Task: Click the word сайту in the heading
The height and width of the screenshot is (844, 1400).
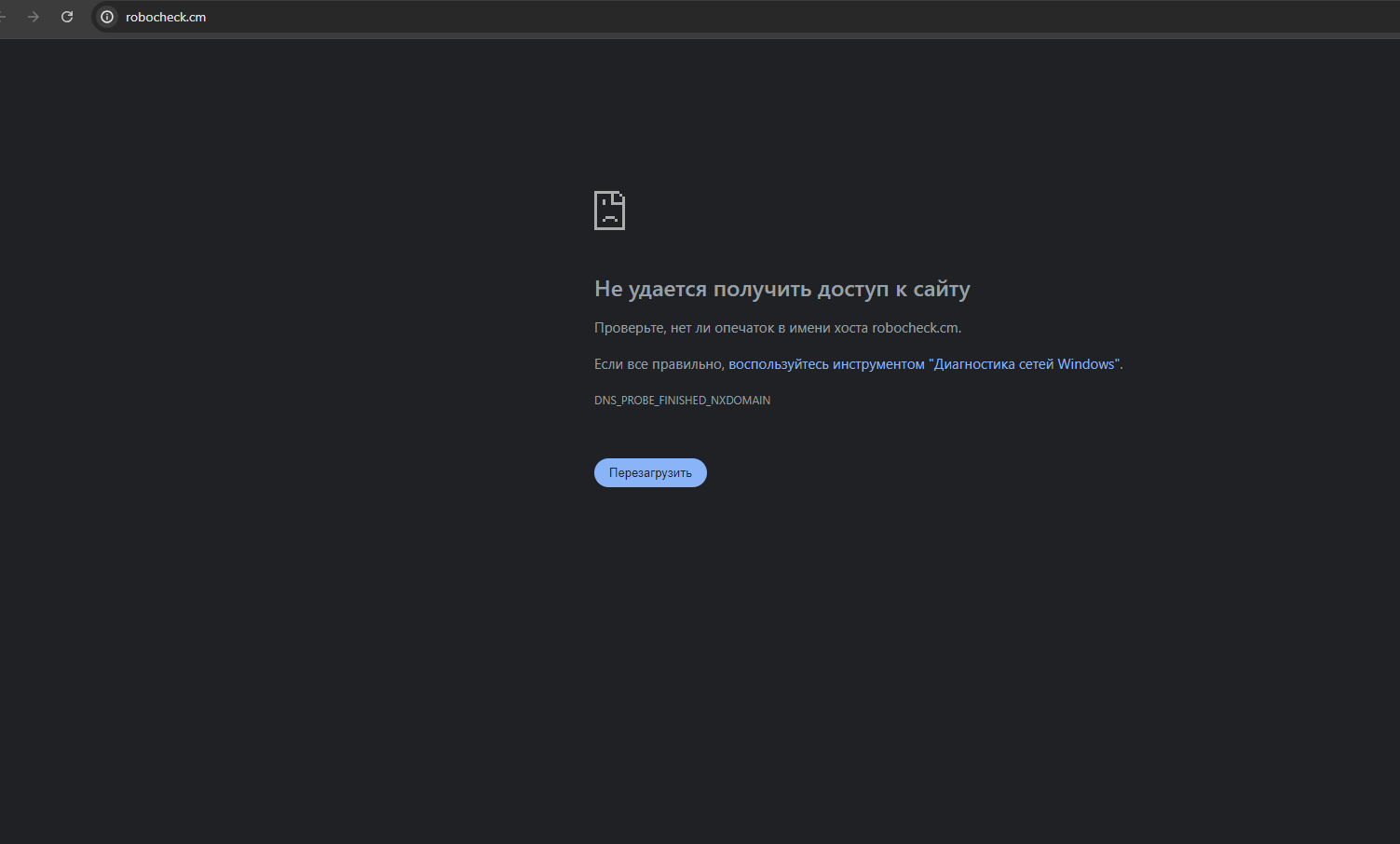Action: click(942, 290)
